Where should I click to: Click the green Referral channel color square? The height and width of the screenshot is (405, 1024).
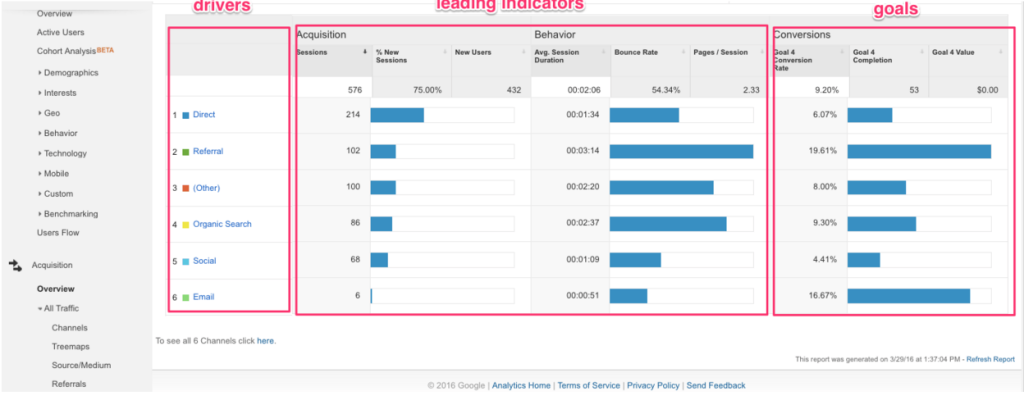[x=185, y=152]
